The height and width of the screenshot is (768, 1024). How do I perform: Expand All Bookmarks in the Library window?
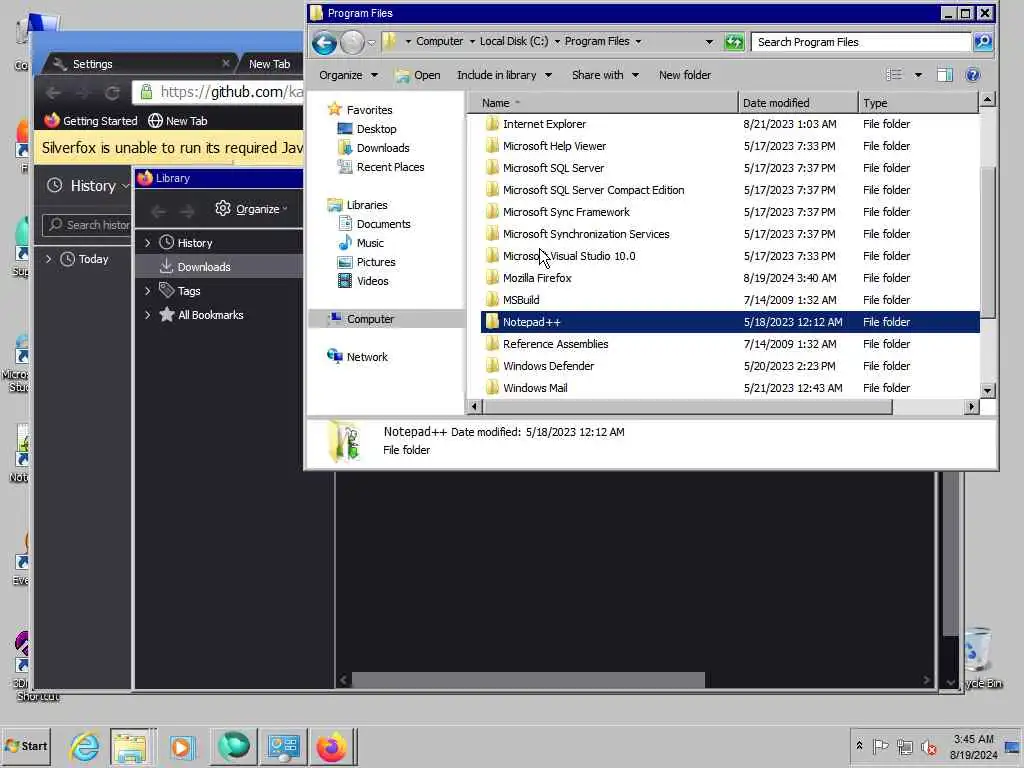(x=148, y=315)
